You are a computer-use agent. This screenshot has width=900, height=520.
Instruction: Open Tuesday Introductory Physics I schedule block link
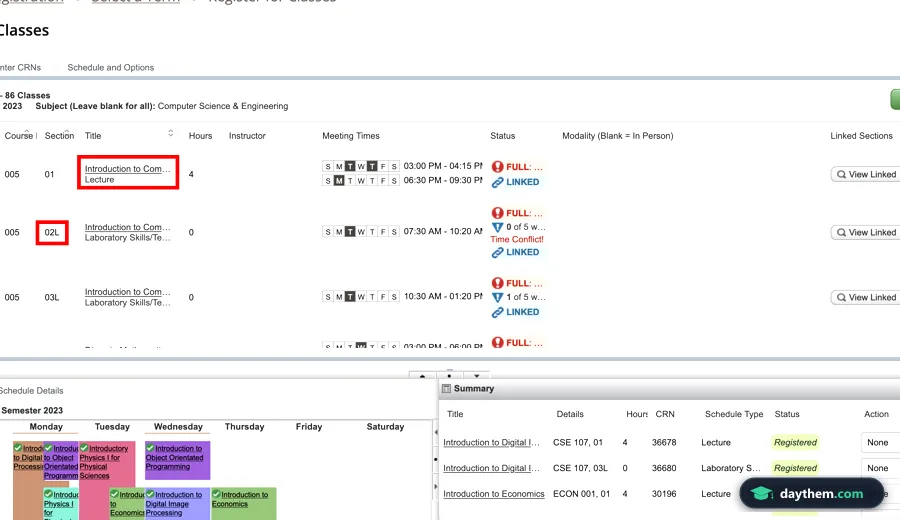pyautogui.click(x=104, y=461)
